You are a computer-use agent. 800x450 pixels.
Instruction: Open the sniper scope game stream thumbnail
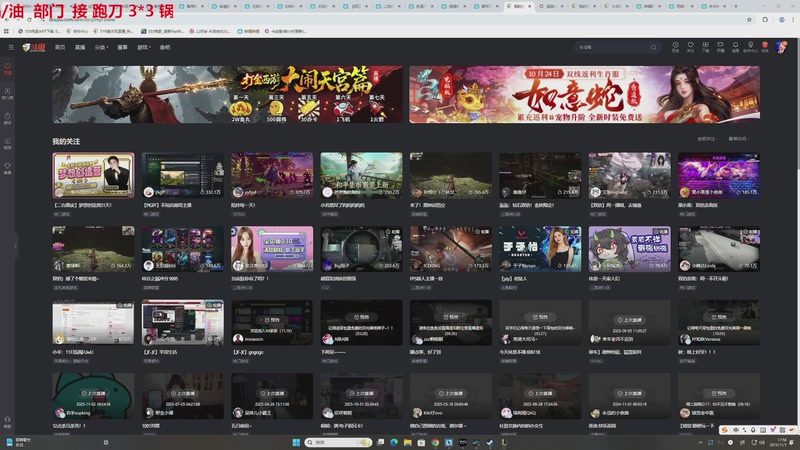pos(361,248)
